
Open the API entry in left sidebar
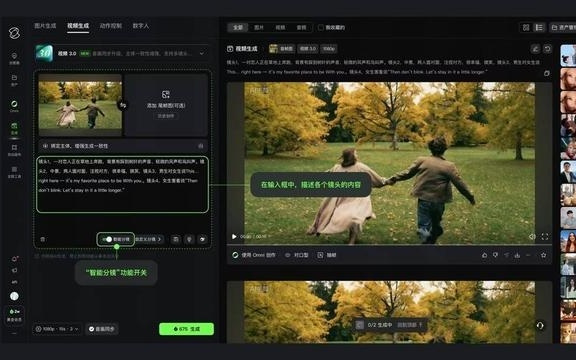tap(14, 282)
